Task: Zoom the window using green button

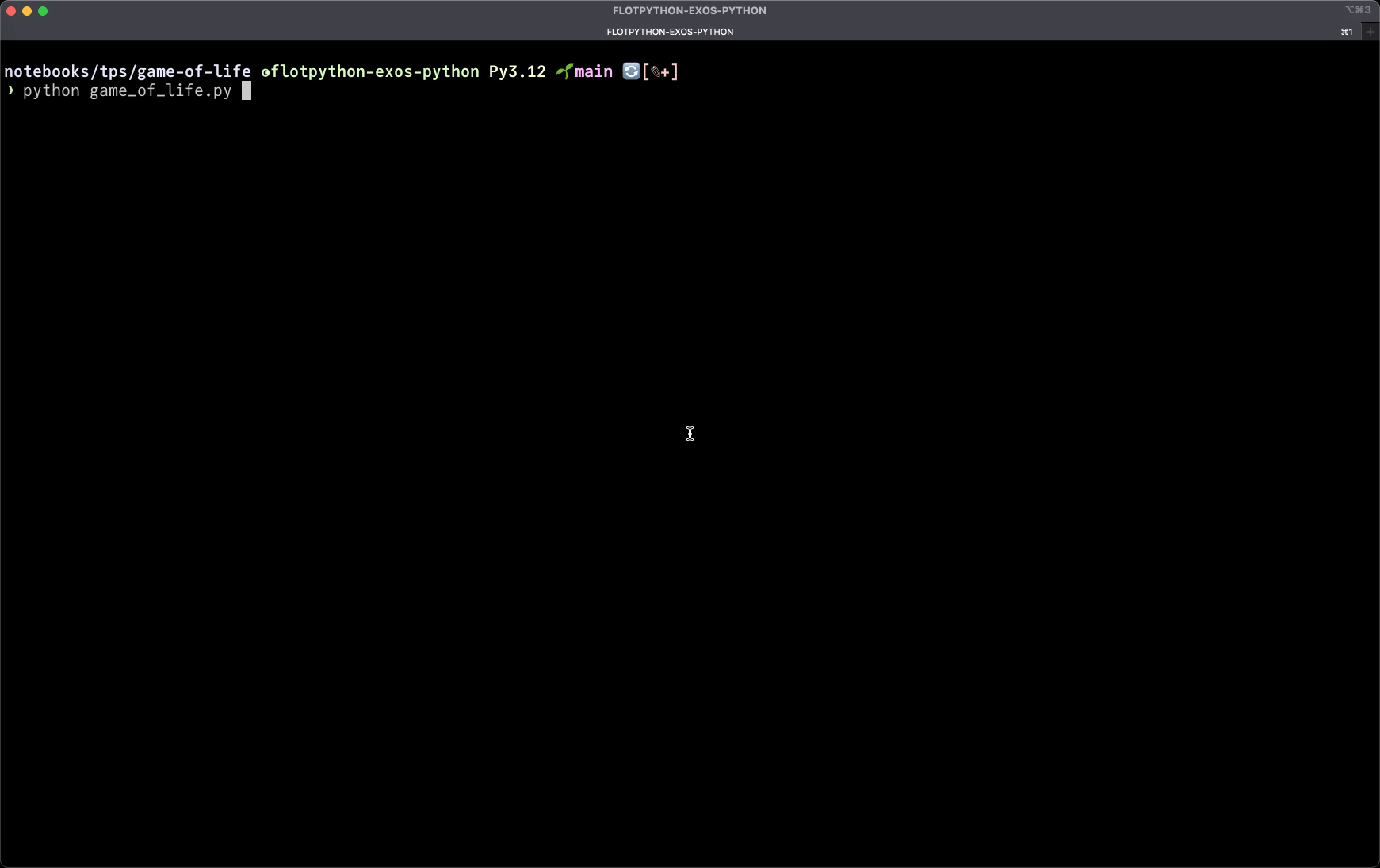Action: tap(43, 11)
